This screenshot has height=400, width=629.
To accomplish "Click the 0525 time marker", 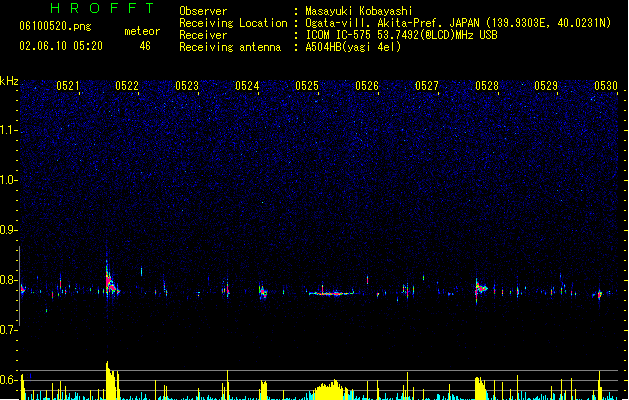I will tap(307, 86).
